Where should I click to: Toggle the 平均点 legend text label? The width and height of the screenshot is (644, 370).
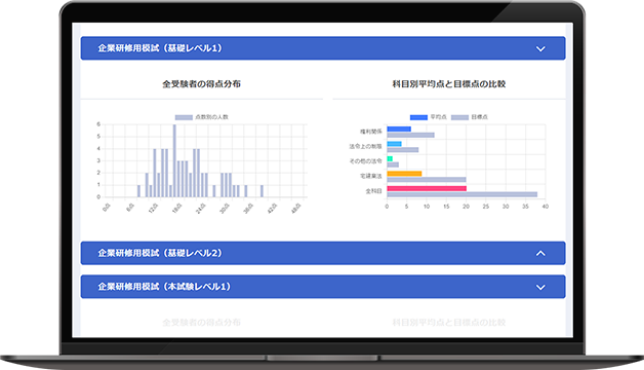coord(438,117)
